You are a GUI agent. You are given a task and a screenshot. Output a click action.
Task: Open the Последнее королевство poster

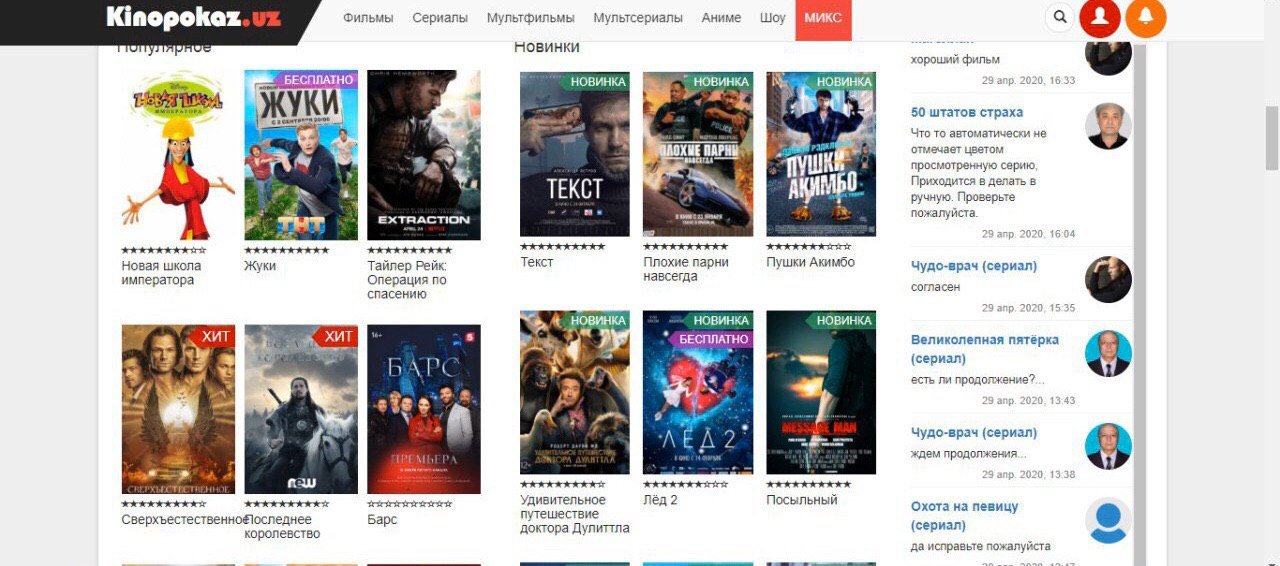tap(301, 409)
